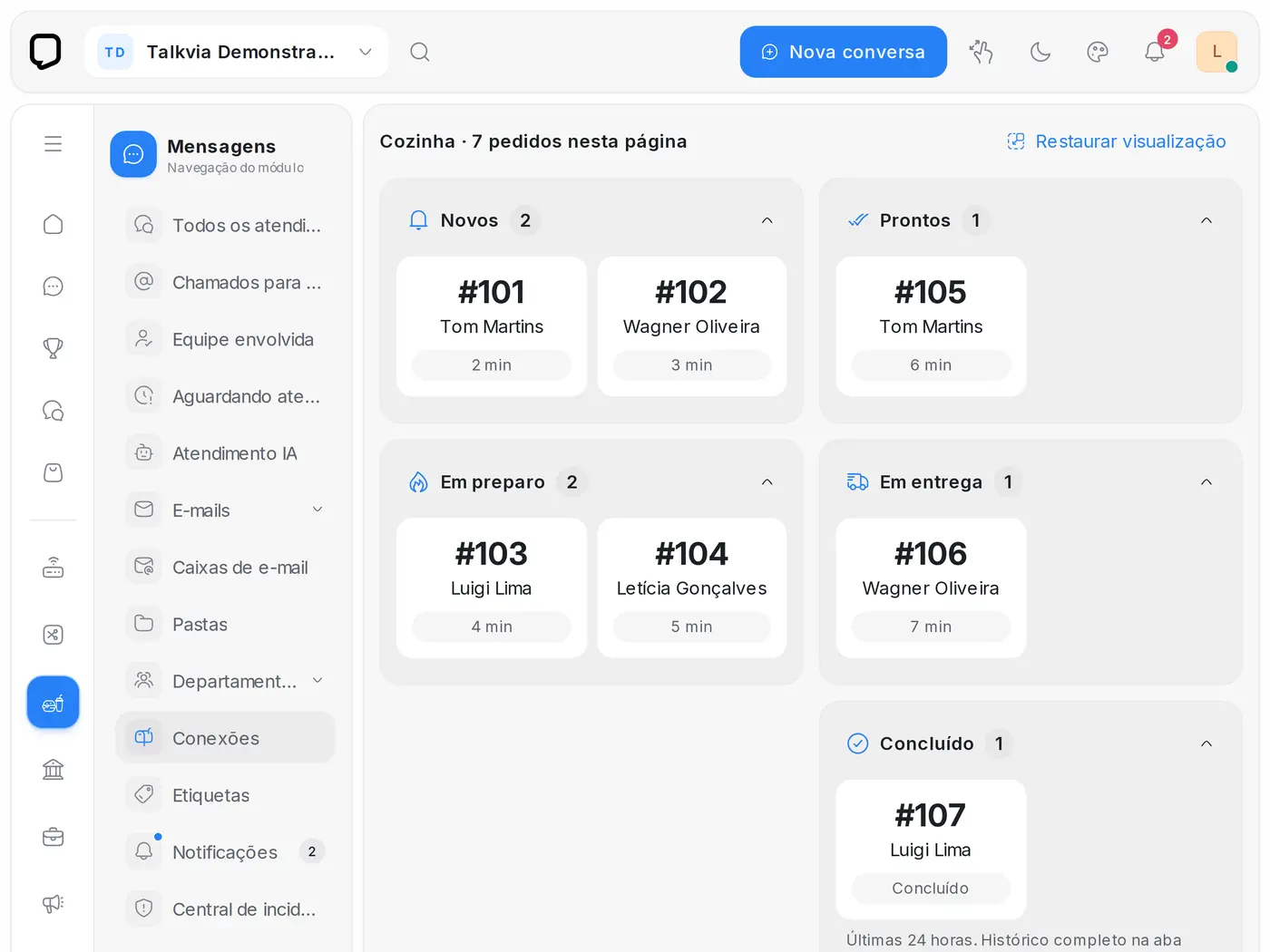
Task: Open Pastas in sidebar
Action: [x=225, y=624]
